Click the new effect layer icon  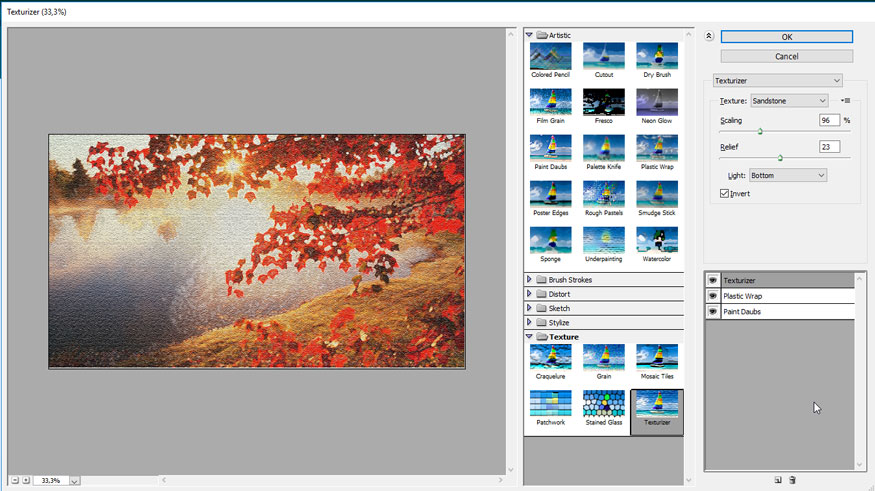click(778, 480)
